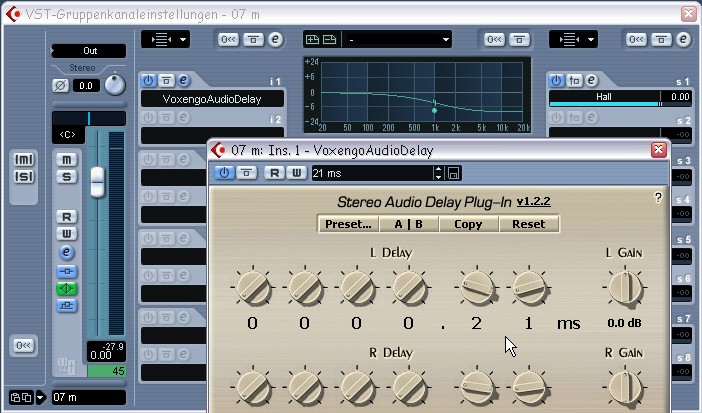Click the R Gain knob

[625, 388]
